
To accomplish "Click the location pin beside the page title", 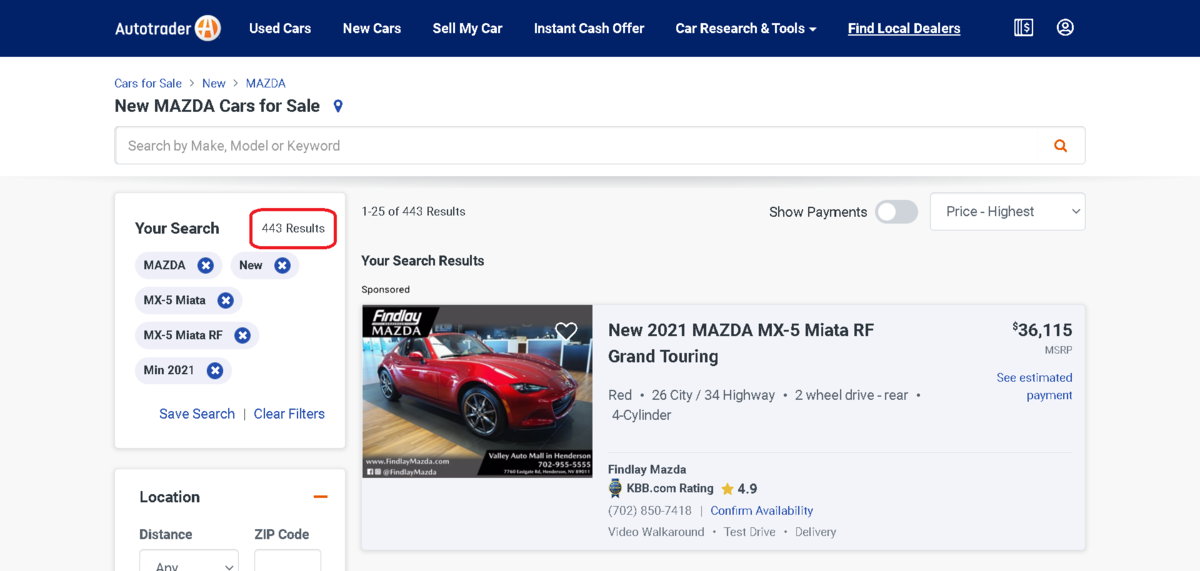I will (338, 106).
